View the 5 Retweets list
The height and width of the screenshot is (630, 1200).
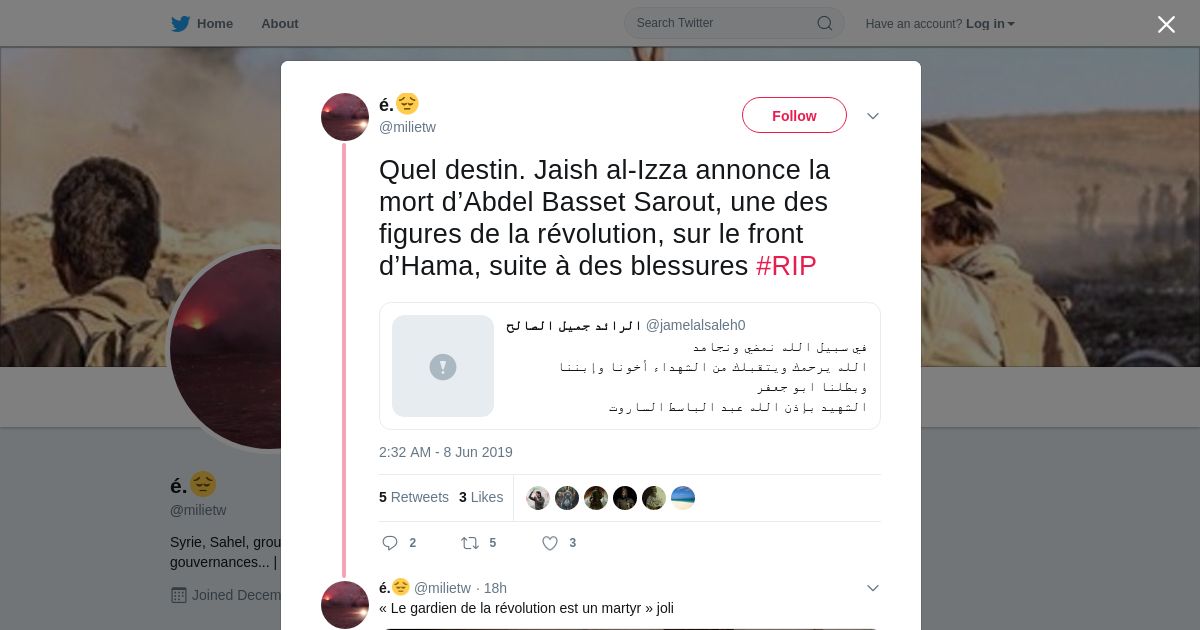click(x=414, y=497)
